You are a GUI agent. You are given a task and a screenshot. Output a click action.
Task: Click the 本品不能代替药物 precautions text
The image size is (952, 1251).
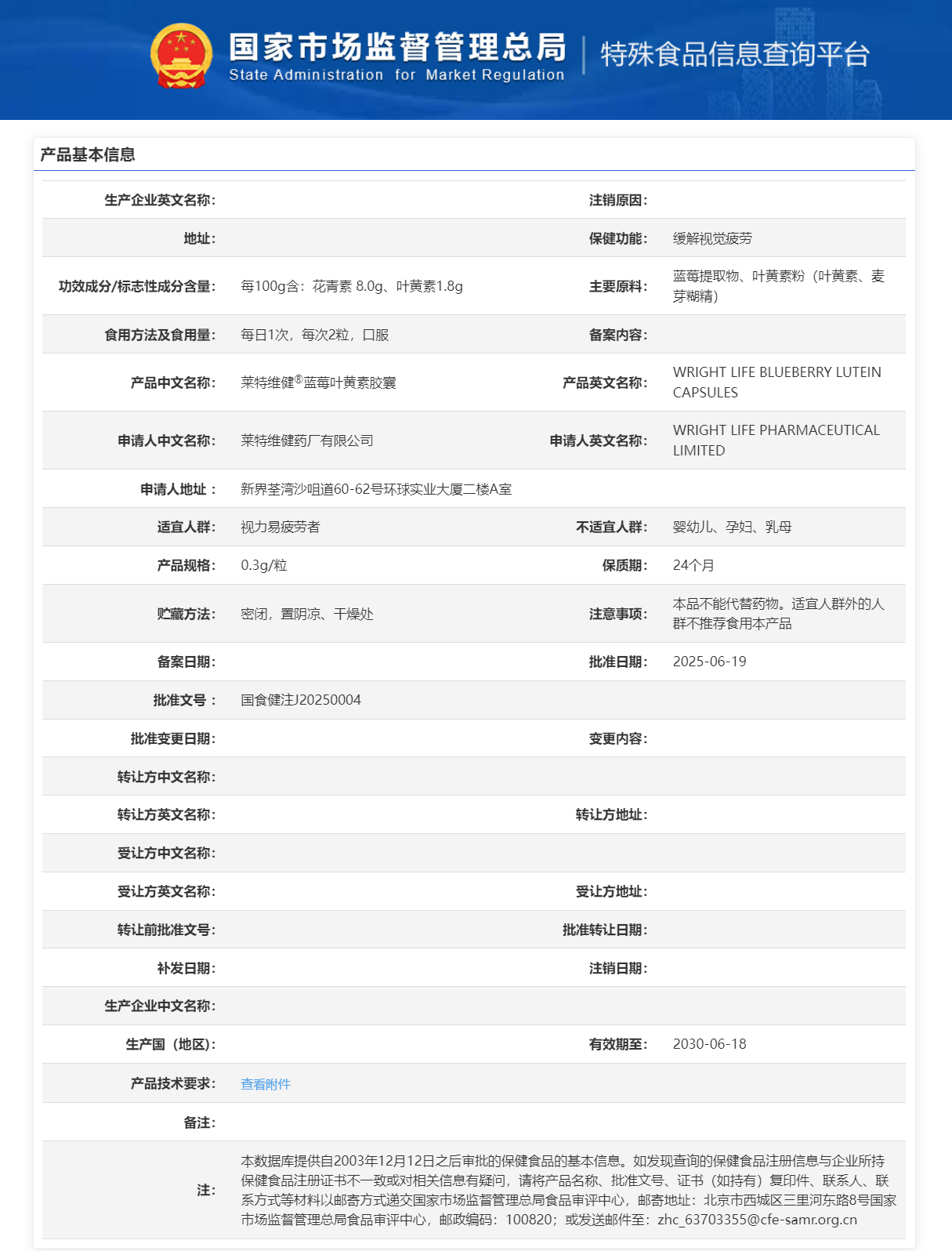point(779,614)
